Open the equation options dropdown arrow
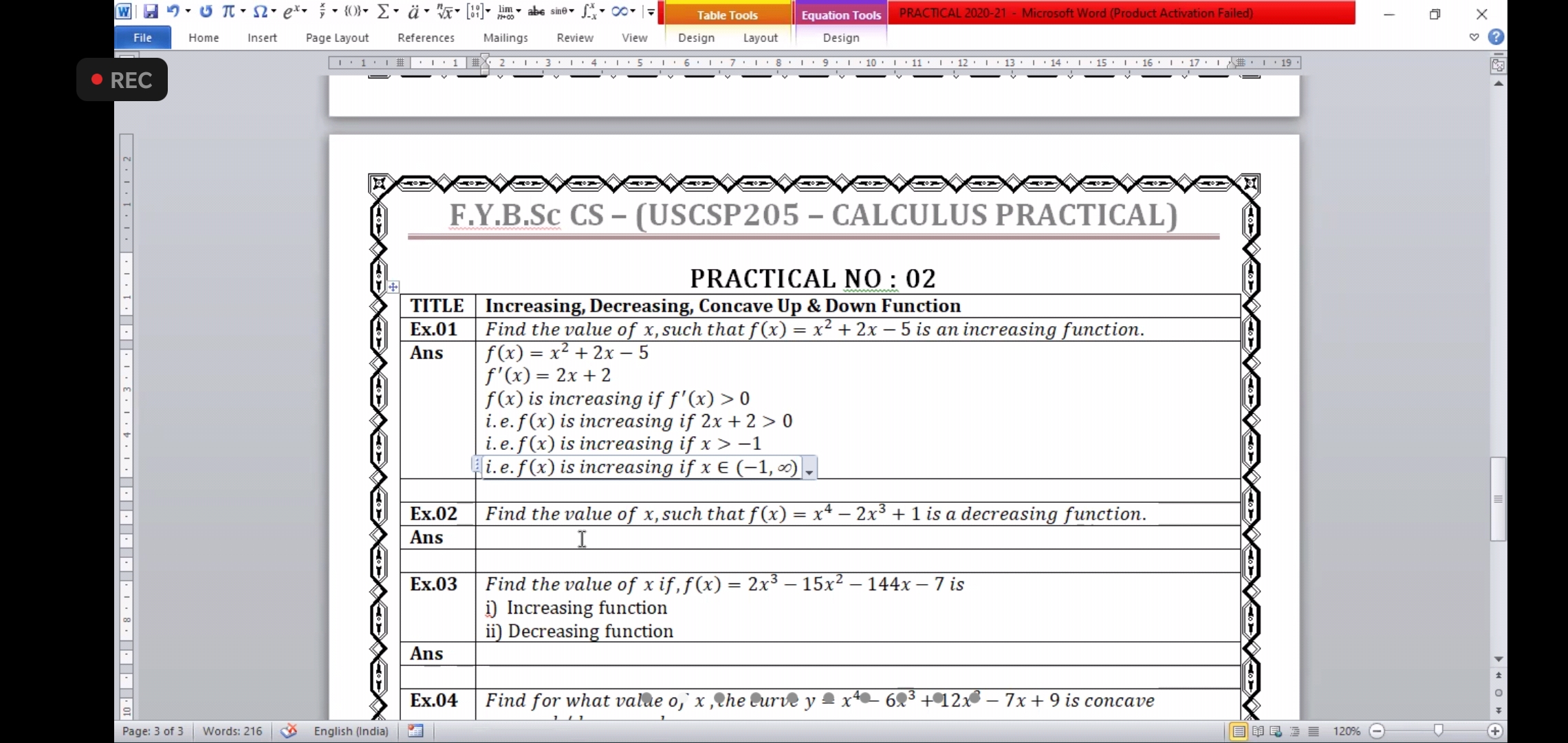Viewport: 1568px width, 743px height. 809,471
